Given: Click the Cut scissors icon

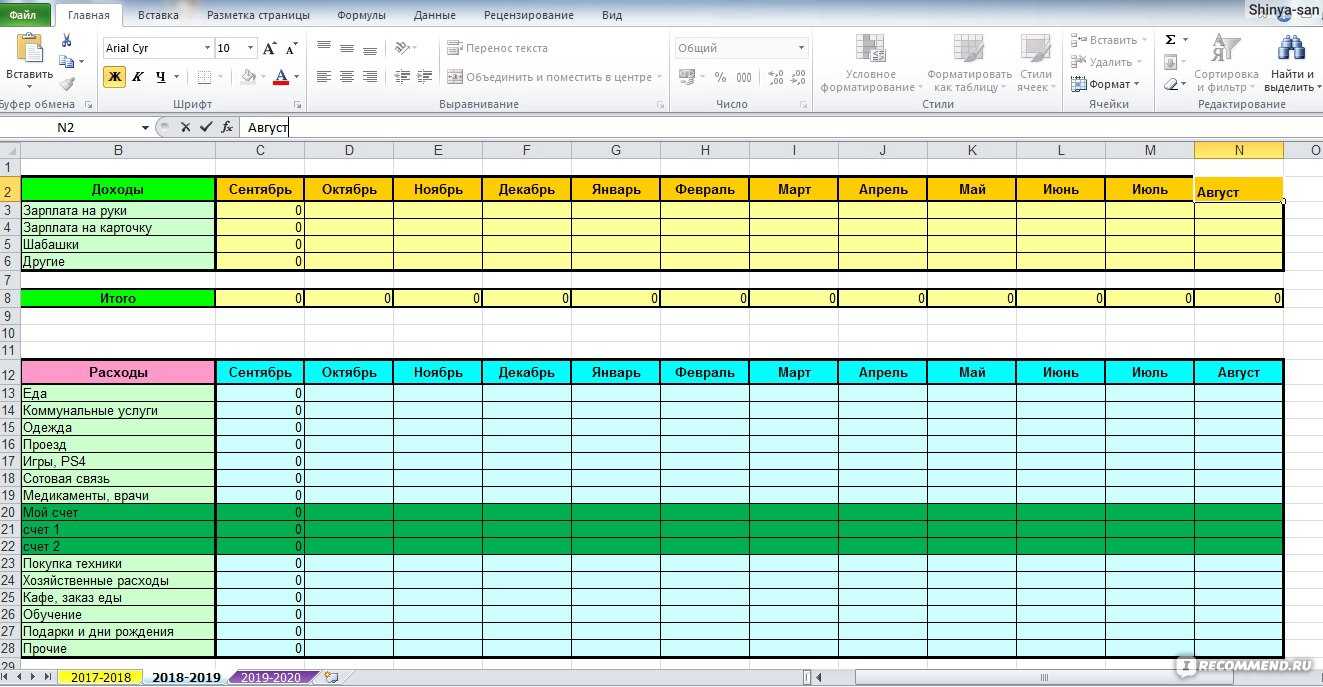Looking at the screenshot, I should pos(67,40).
